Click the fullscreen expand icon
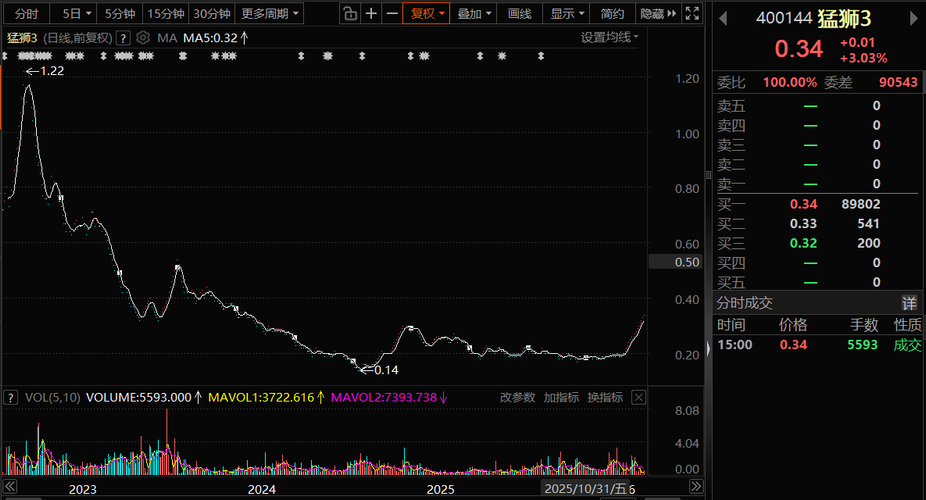 coord(692,14)
